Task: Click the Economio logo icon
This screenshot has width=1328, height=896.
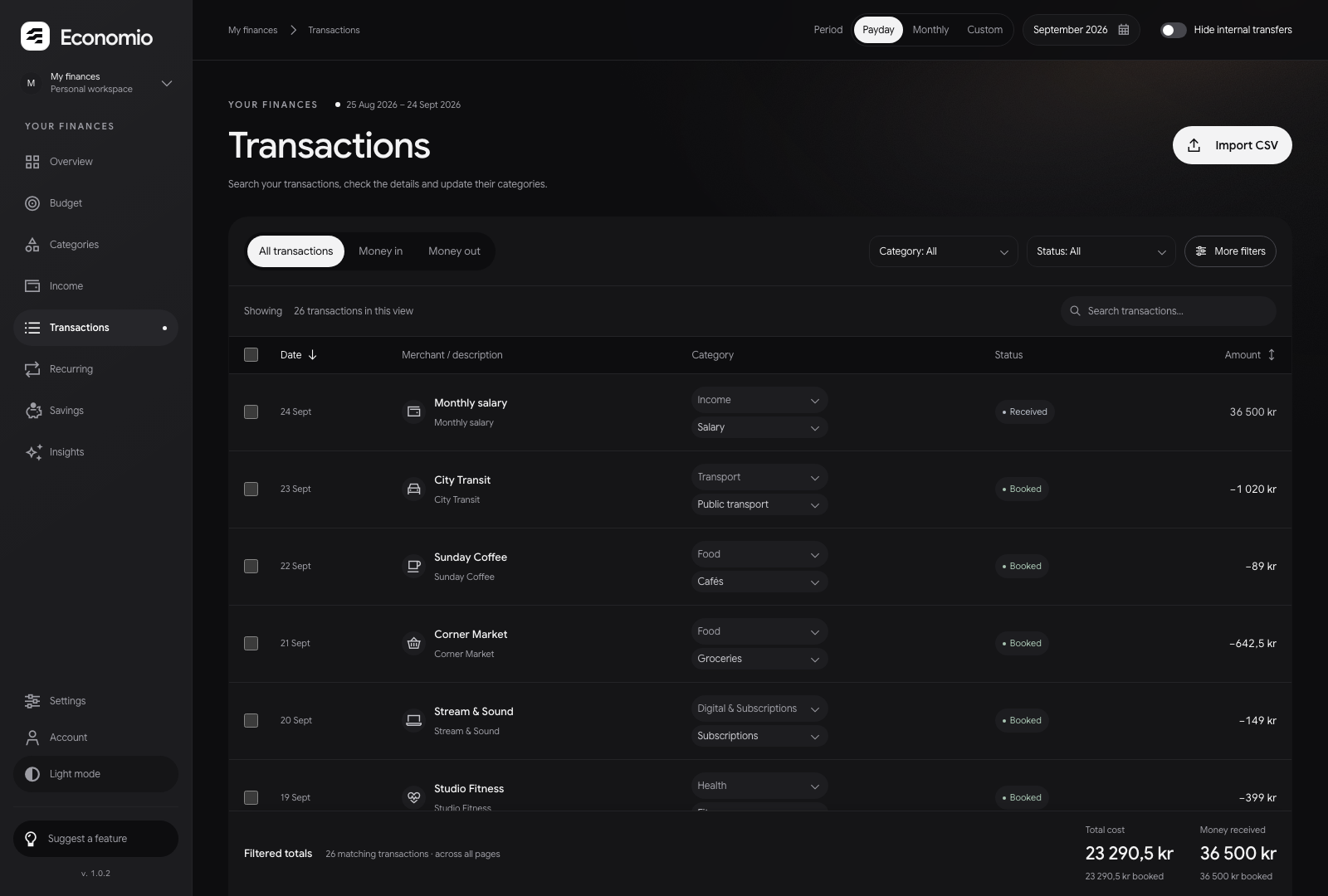Action: [35, 37]
